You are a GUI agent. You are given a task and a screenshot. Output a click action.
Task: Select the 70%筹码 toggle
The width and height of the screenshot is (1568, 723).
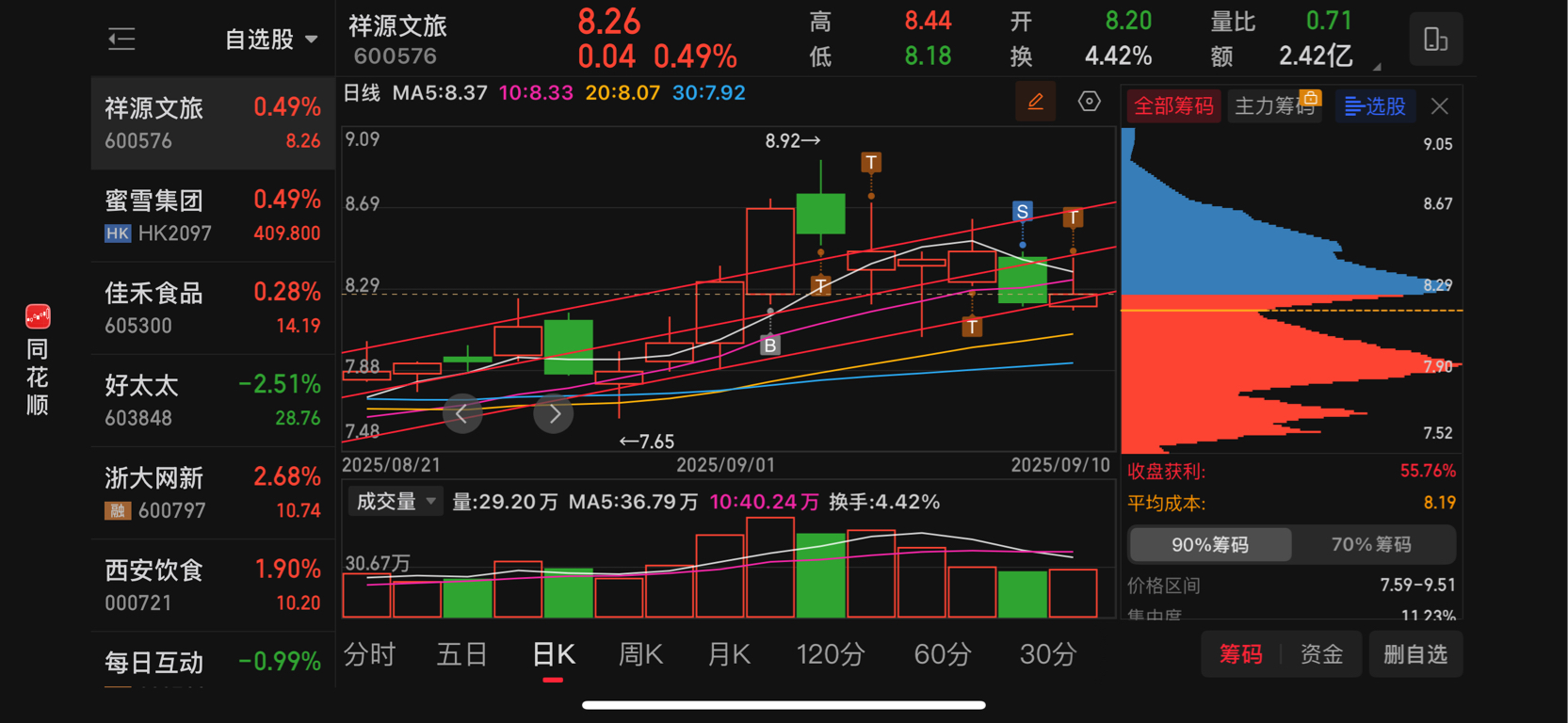1371,545
